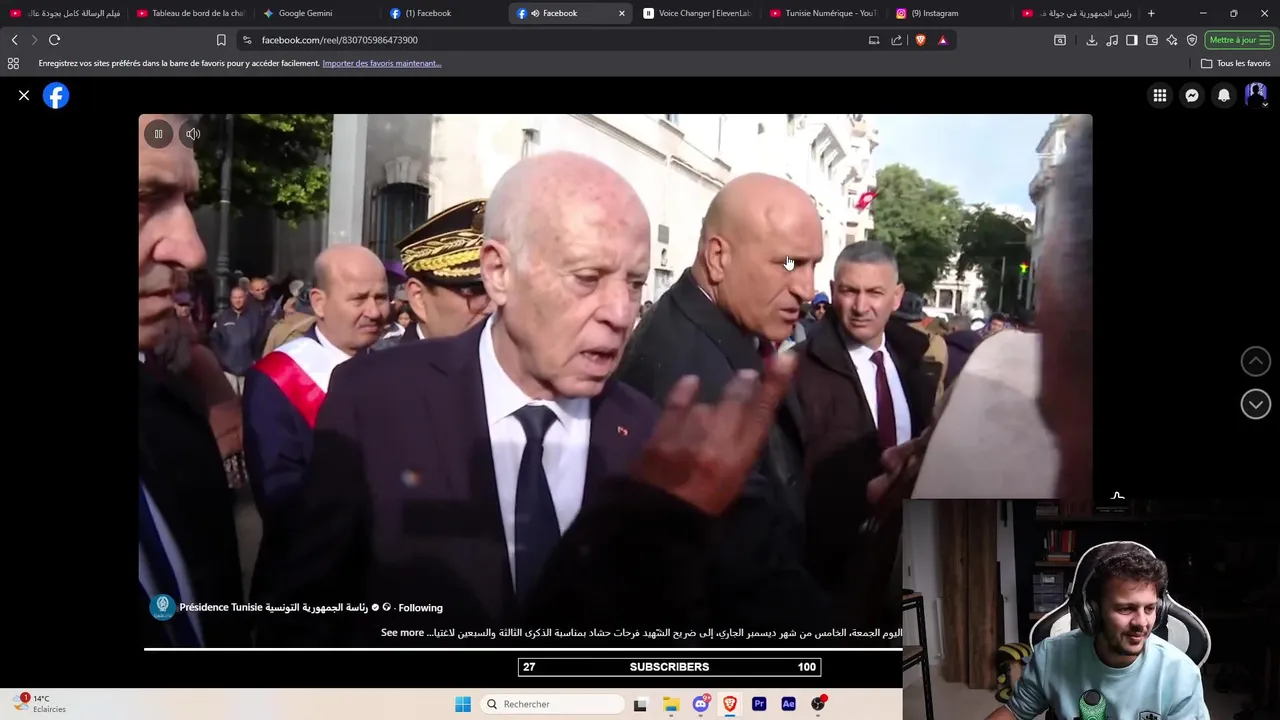
Task: Mute the reel audio
Action: [193, 134]
